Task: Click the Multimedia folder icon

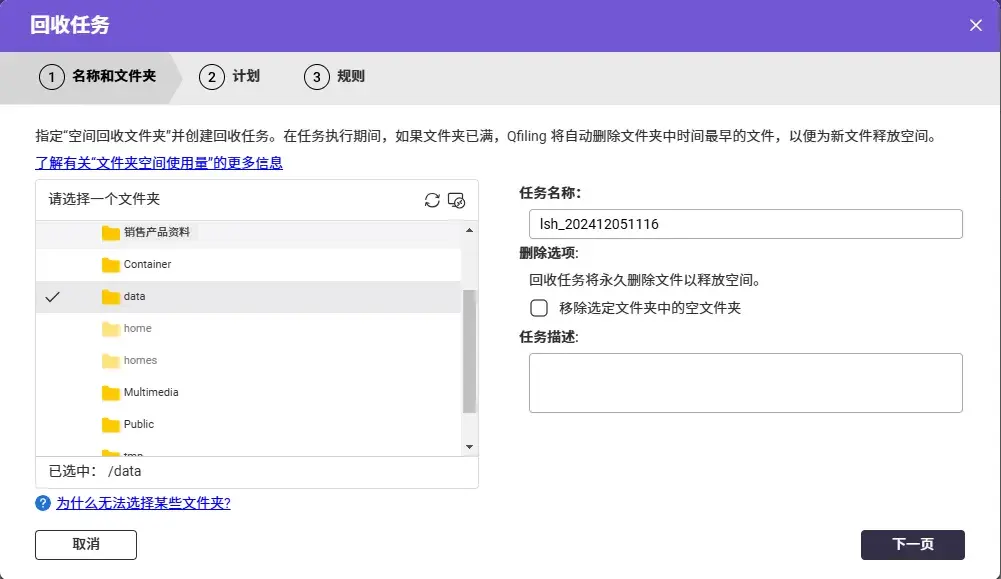Action: point(113,392)
